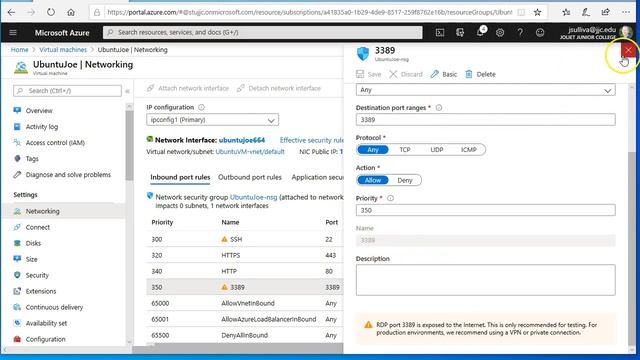Viewport: 640px width, 360px height.
Task: Click Detach network interface
Action: pyautogui.click(x=279, y=88)
